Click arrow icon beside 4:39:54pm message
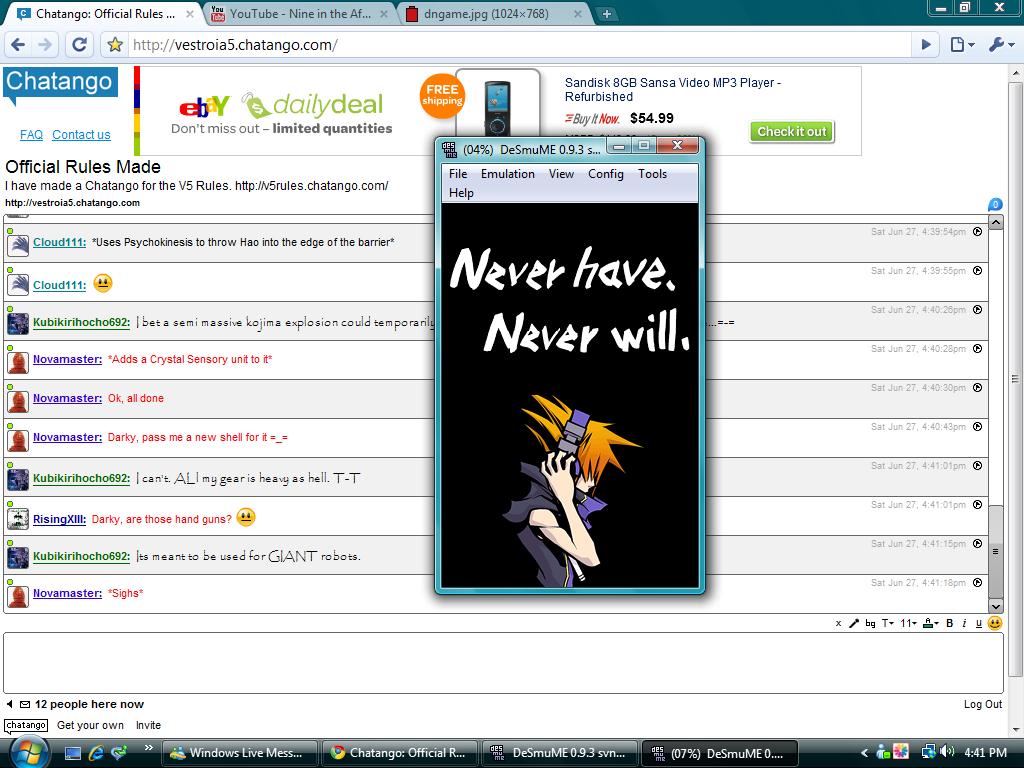 [978, 231]
